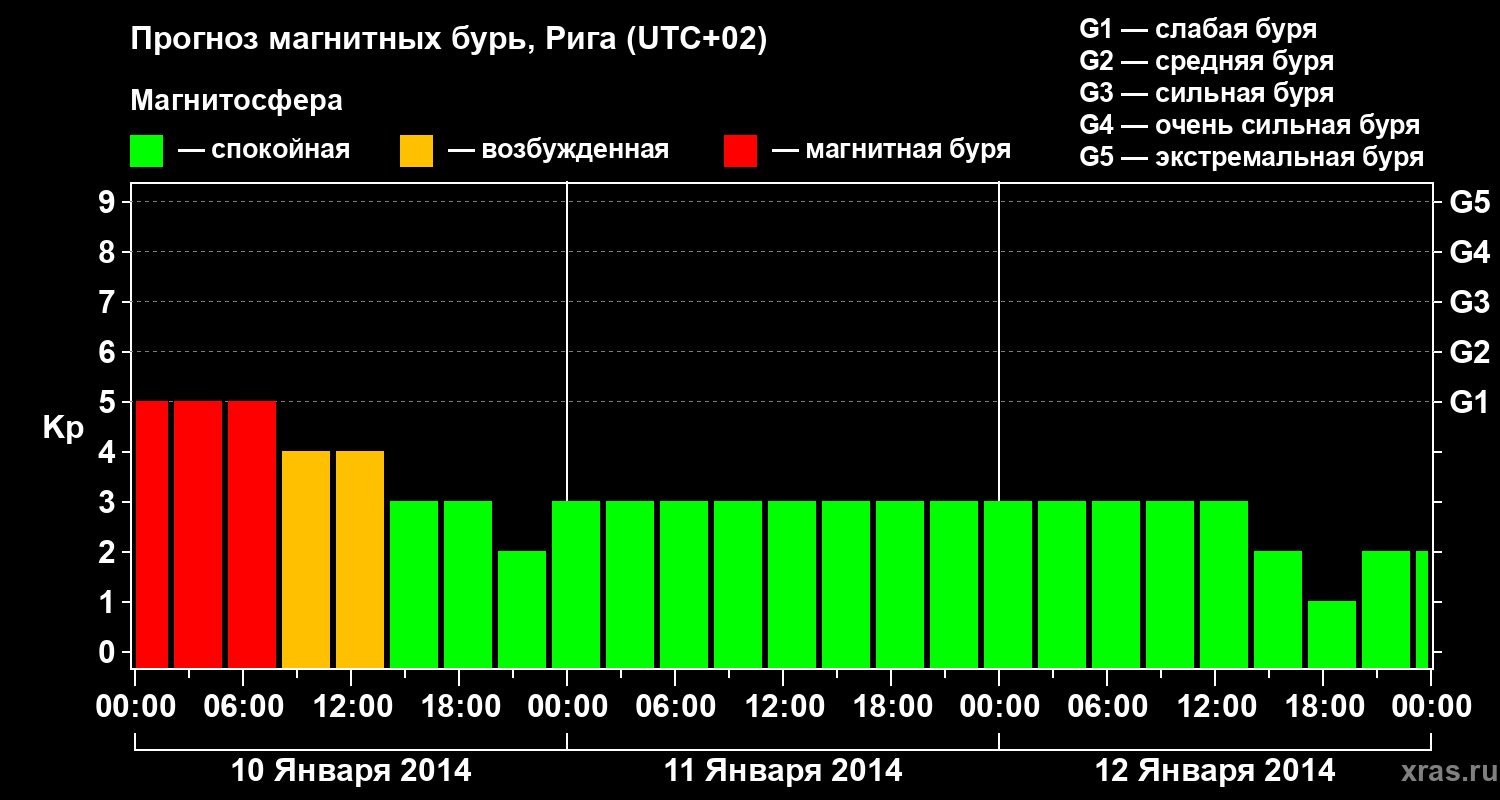This screenshot has height=800, width=1500.
Task: Click the 'G1 — слабая буря' description
Action: click(x=1198, y=29)
